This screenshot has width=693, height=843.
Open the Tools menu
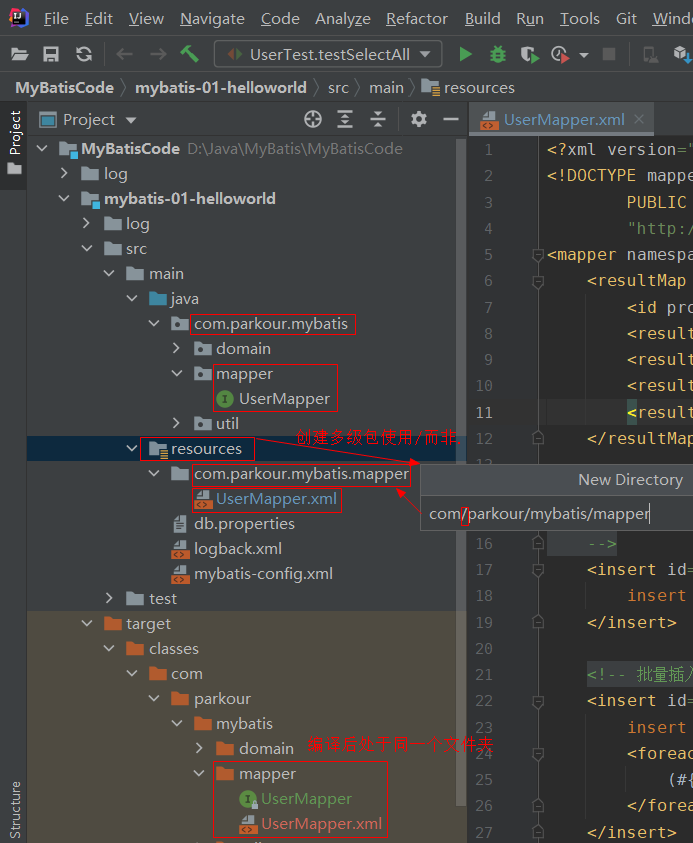coord(580,19)
